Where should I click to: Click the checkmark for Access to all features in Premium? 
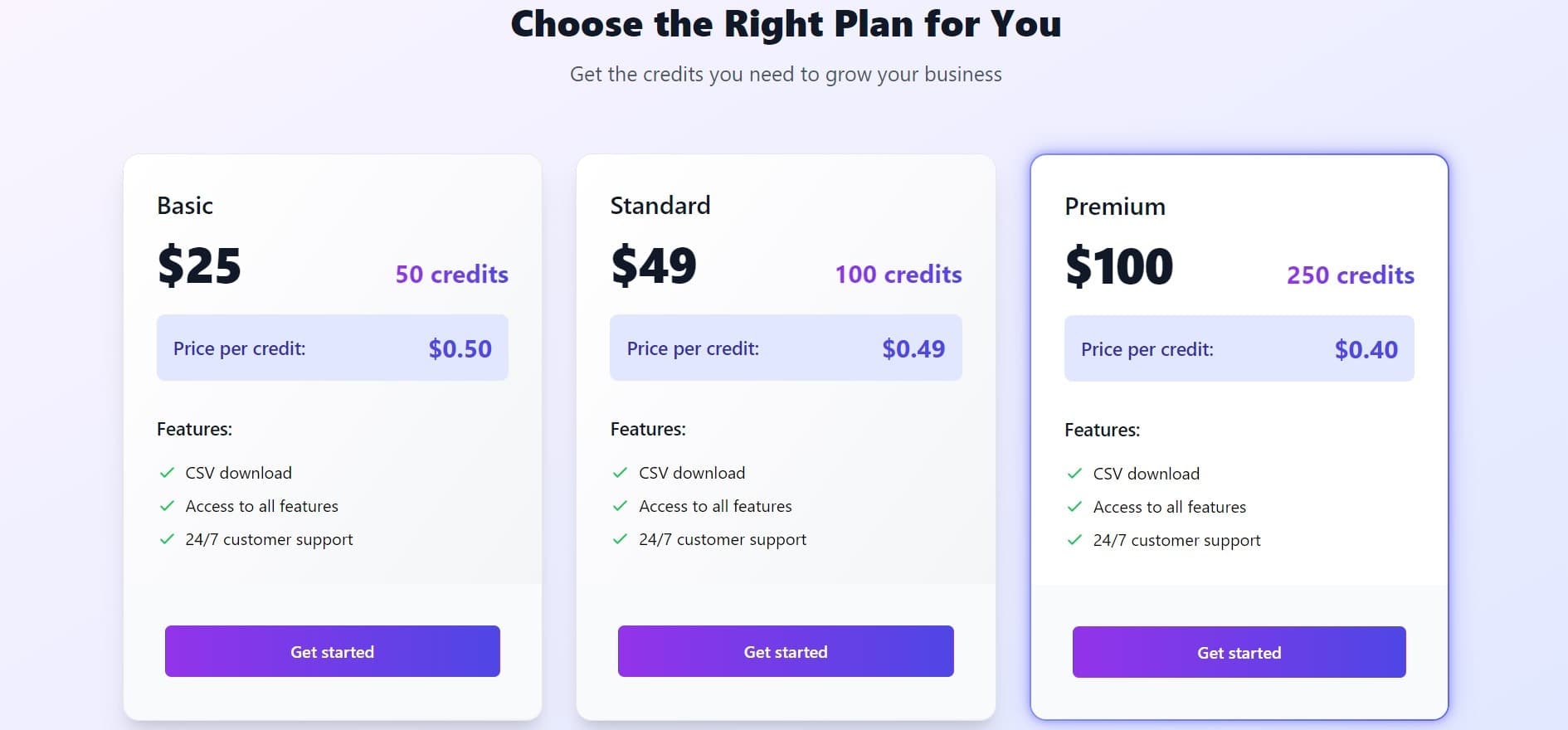pyautogui.click(x=1074, y=506)
